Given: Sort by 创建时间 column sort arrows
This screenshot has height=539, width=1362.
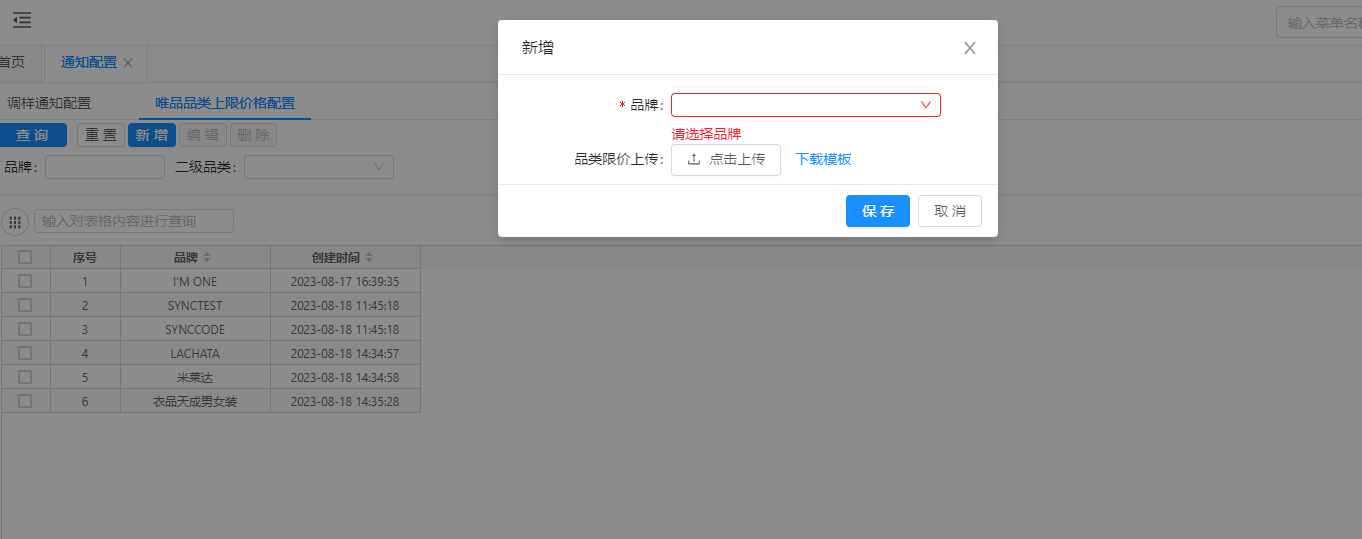Looking at the screenshot, I should 369,258.
